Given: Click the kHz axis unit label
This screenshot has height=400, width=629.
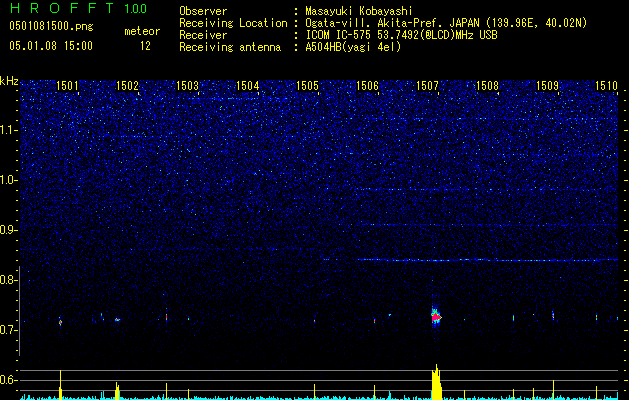Looking at the screenshot, I should [9, 81].
